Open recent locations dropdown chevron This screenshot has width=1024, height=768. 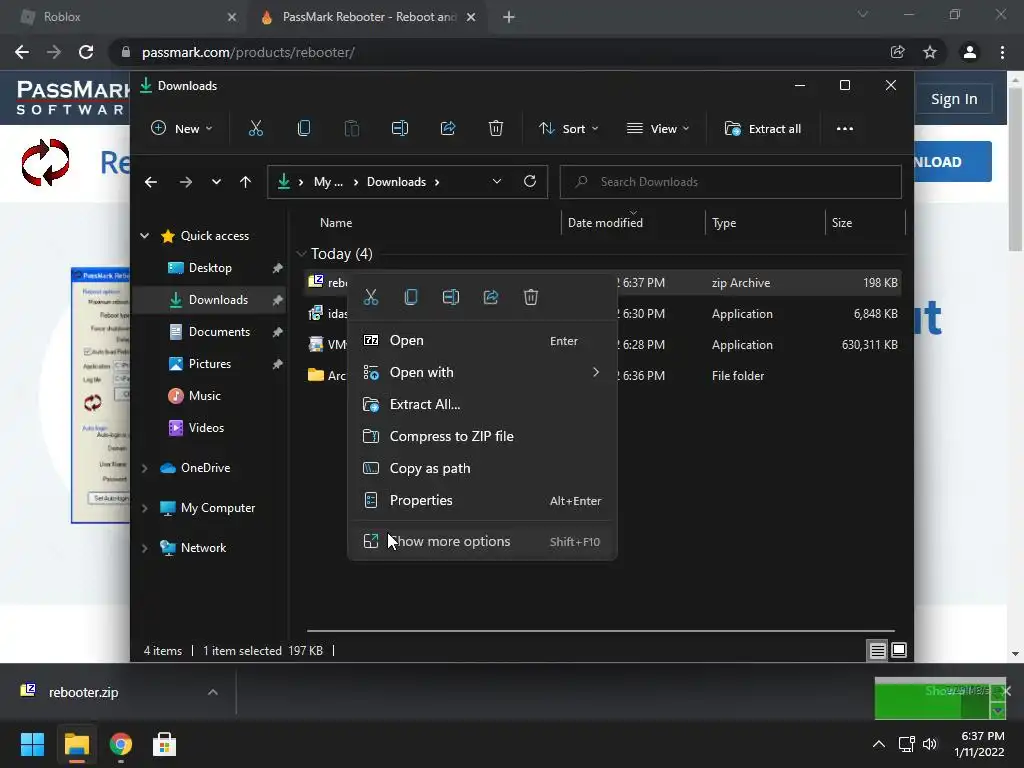coord(216,182)
